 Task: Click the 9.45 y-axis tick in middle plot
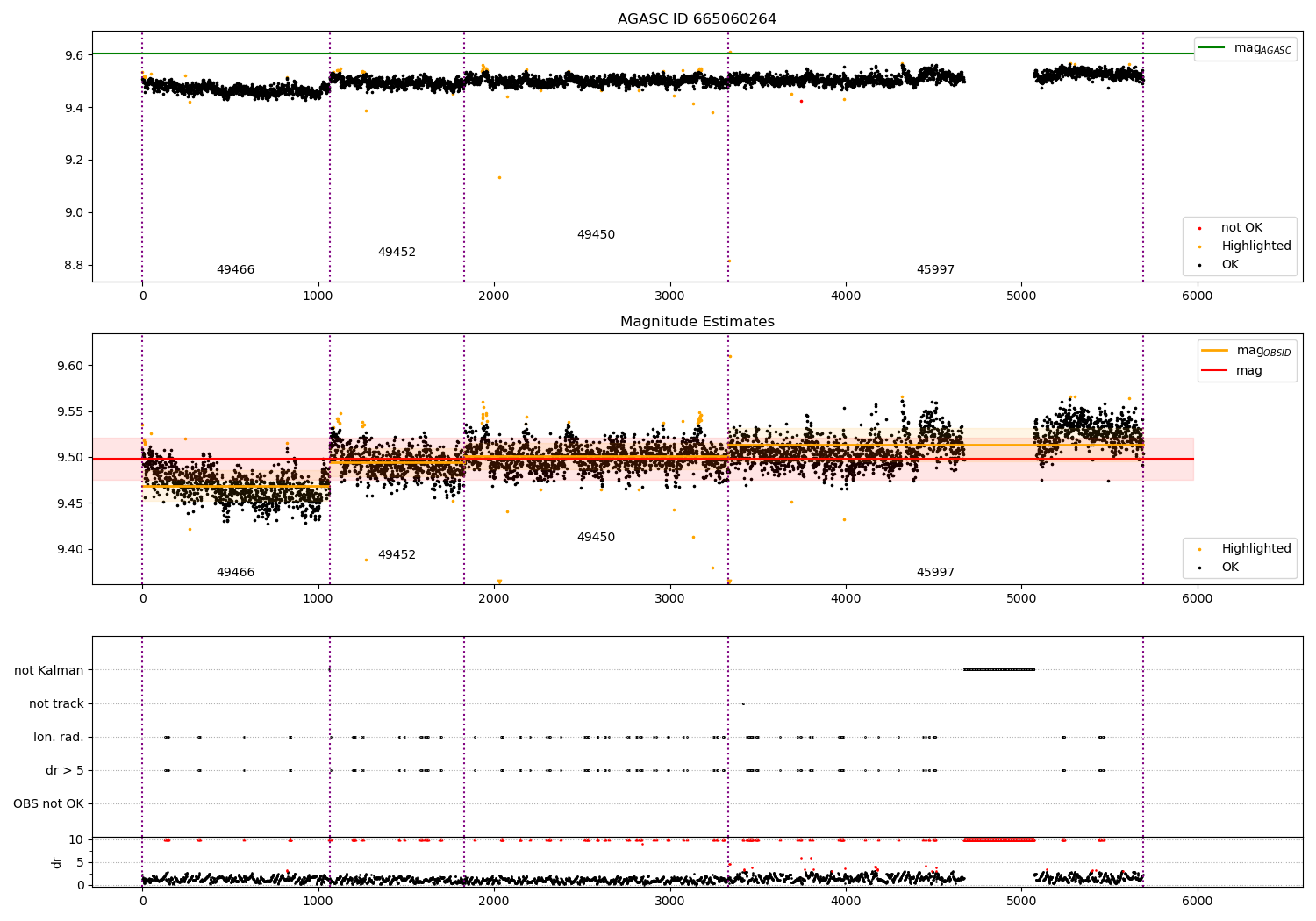tap(71, 503)
